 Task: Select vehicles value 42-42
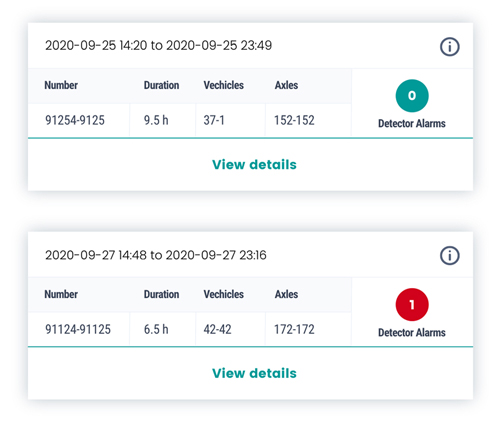coord(217,329)
